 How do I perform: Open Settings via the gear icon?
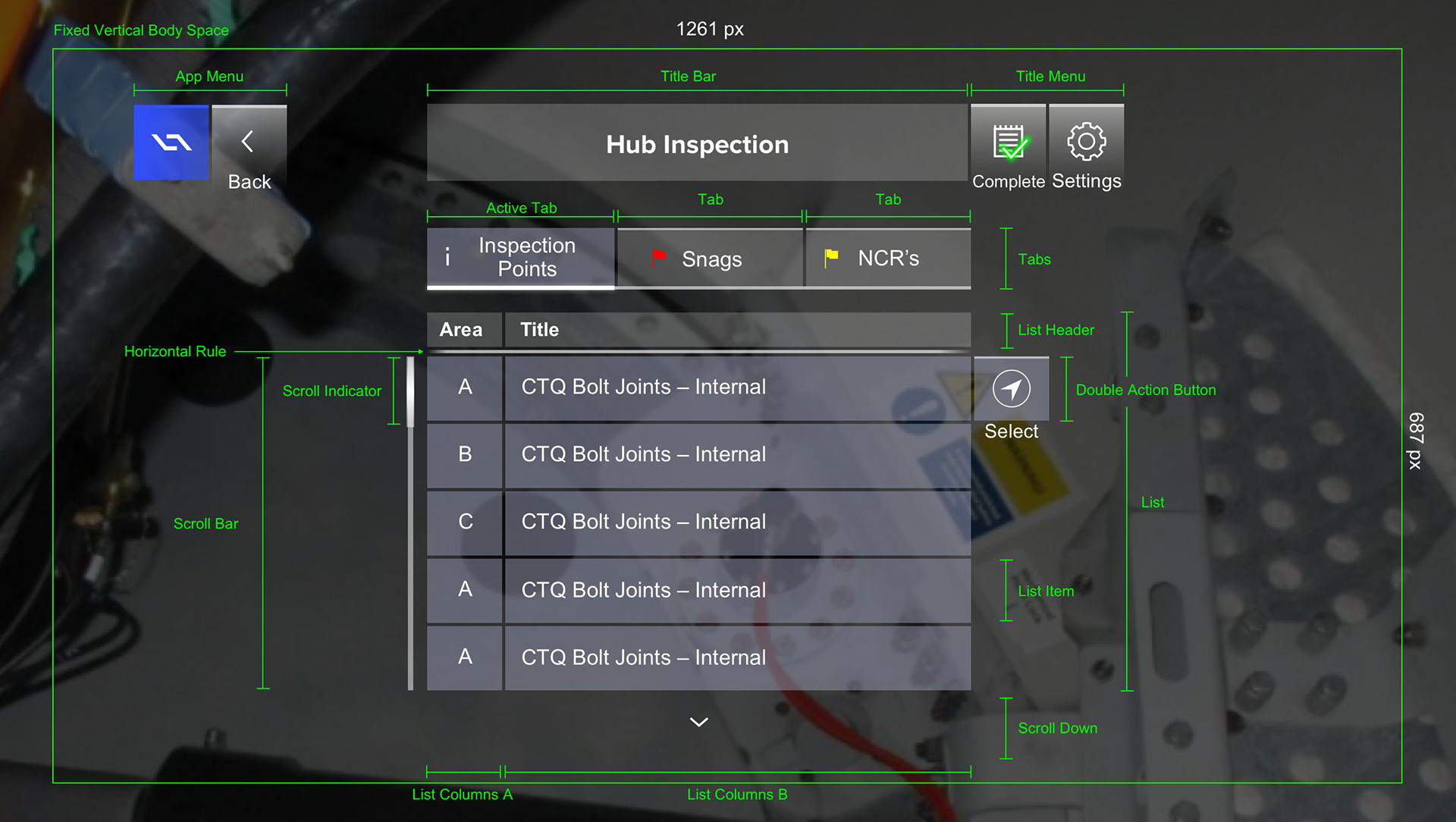tap(1086, 142)
